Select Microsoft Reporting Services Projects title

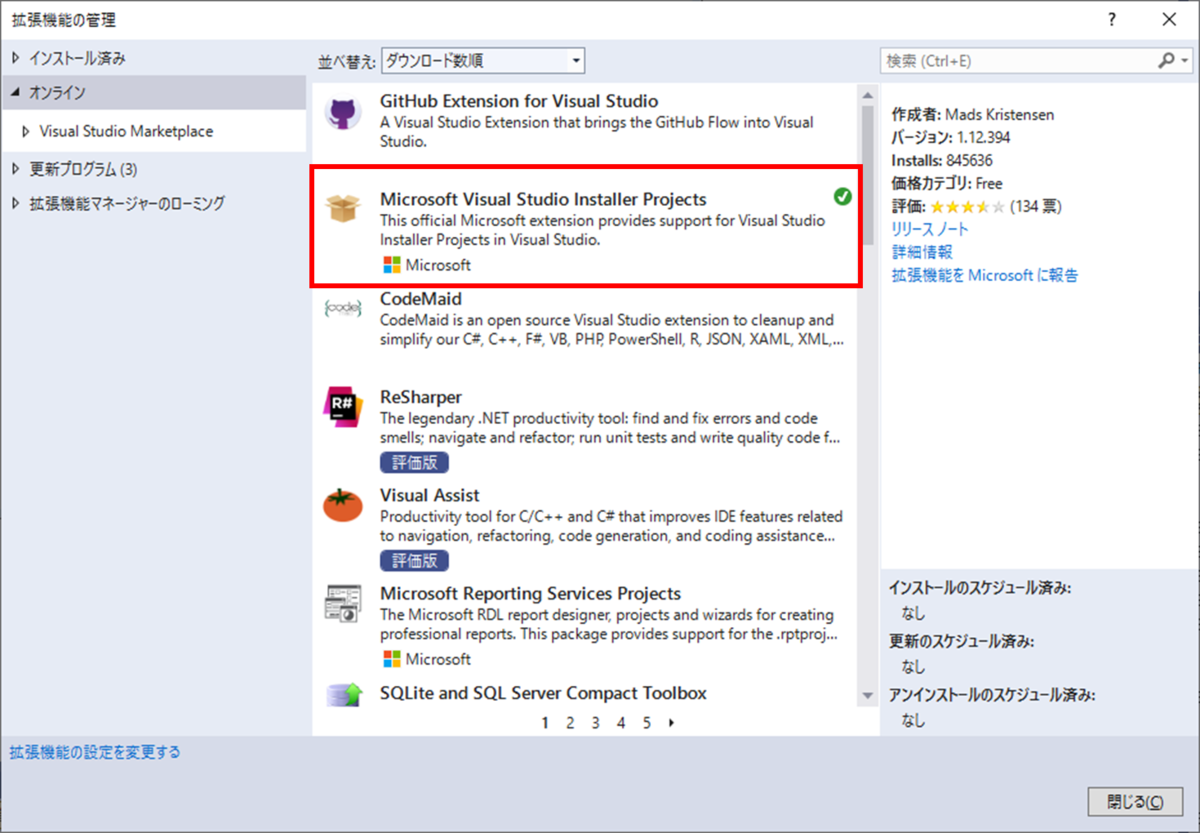(530, 593)
